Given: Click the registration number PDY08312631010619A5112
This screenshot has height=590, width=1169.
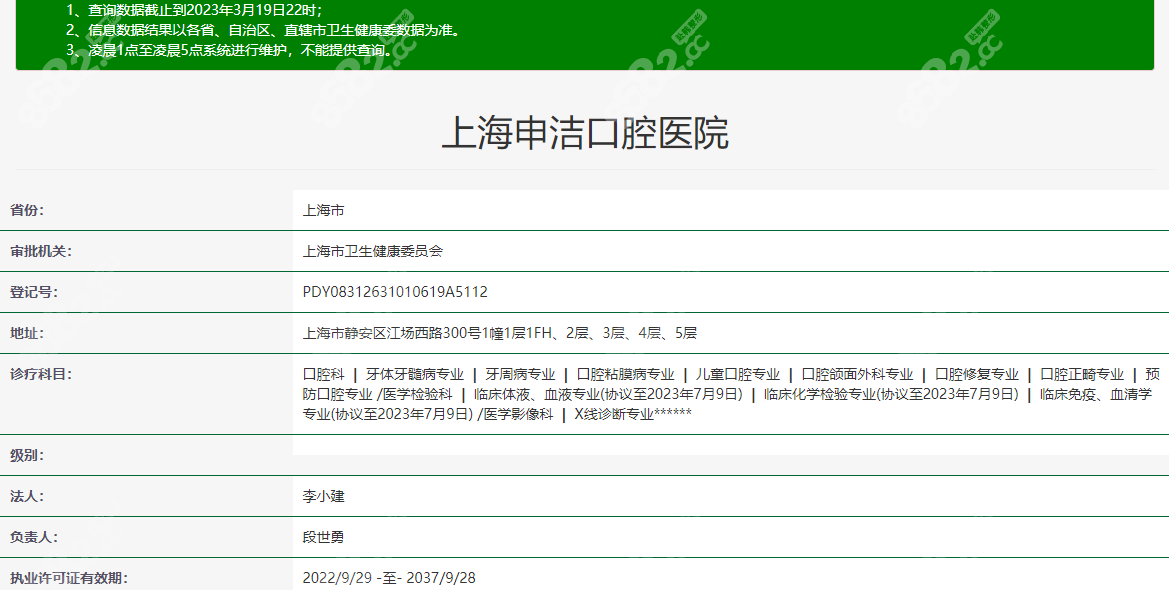Looking at the screenshot, I should tap(395, 292).
